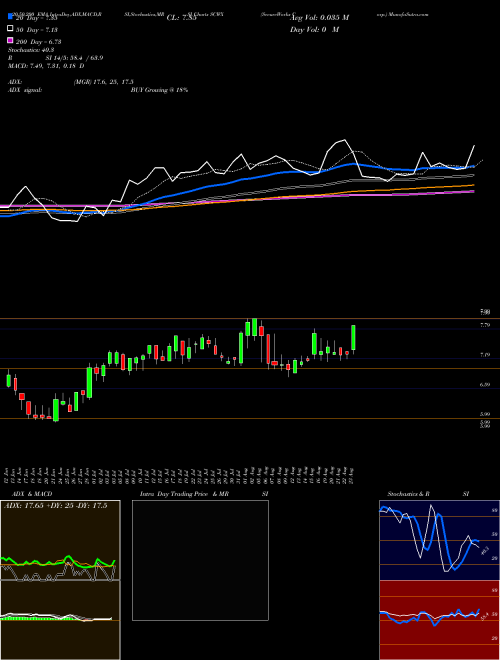500x660 pixels.
Task: Click the magenta 200 Day legend swatch
Action: point(10,40)
